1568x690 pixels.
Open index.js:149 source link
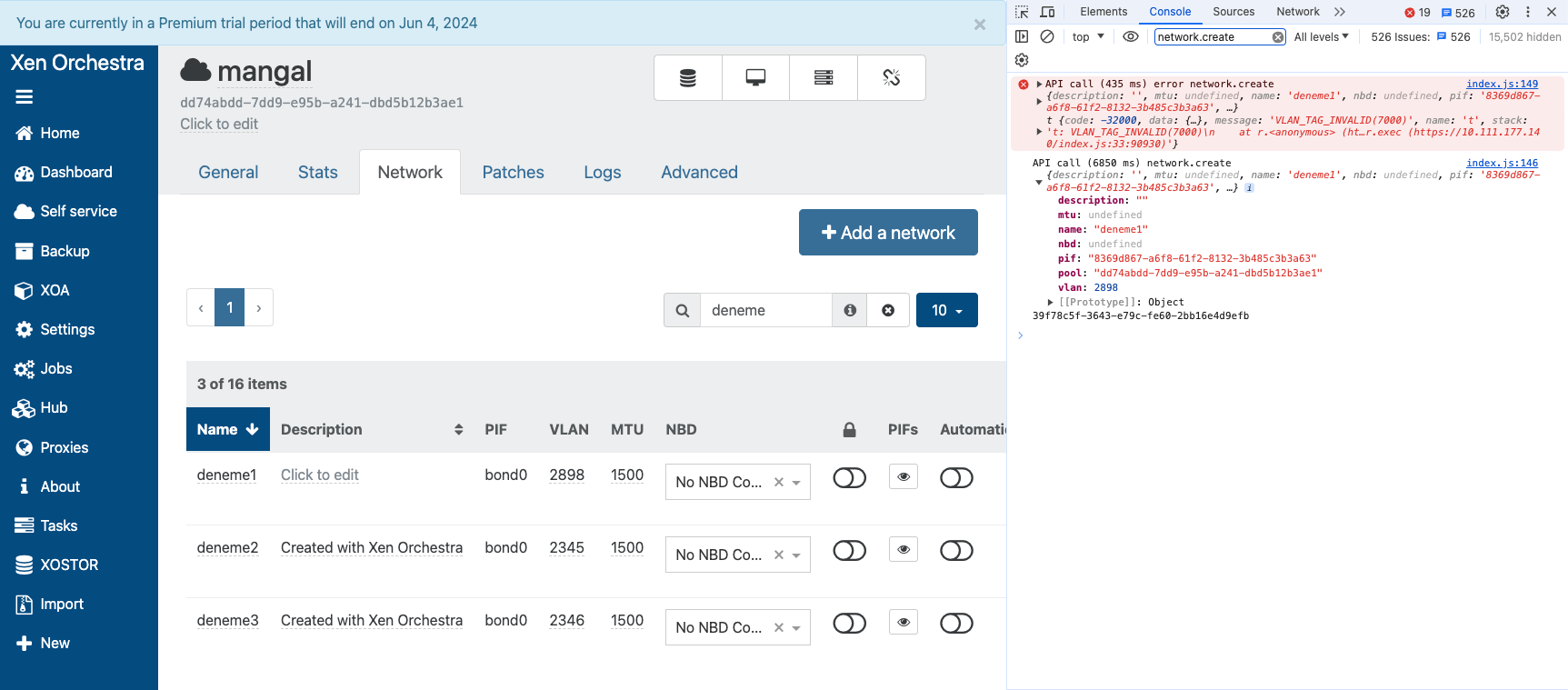tap(1502, 84)
